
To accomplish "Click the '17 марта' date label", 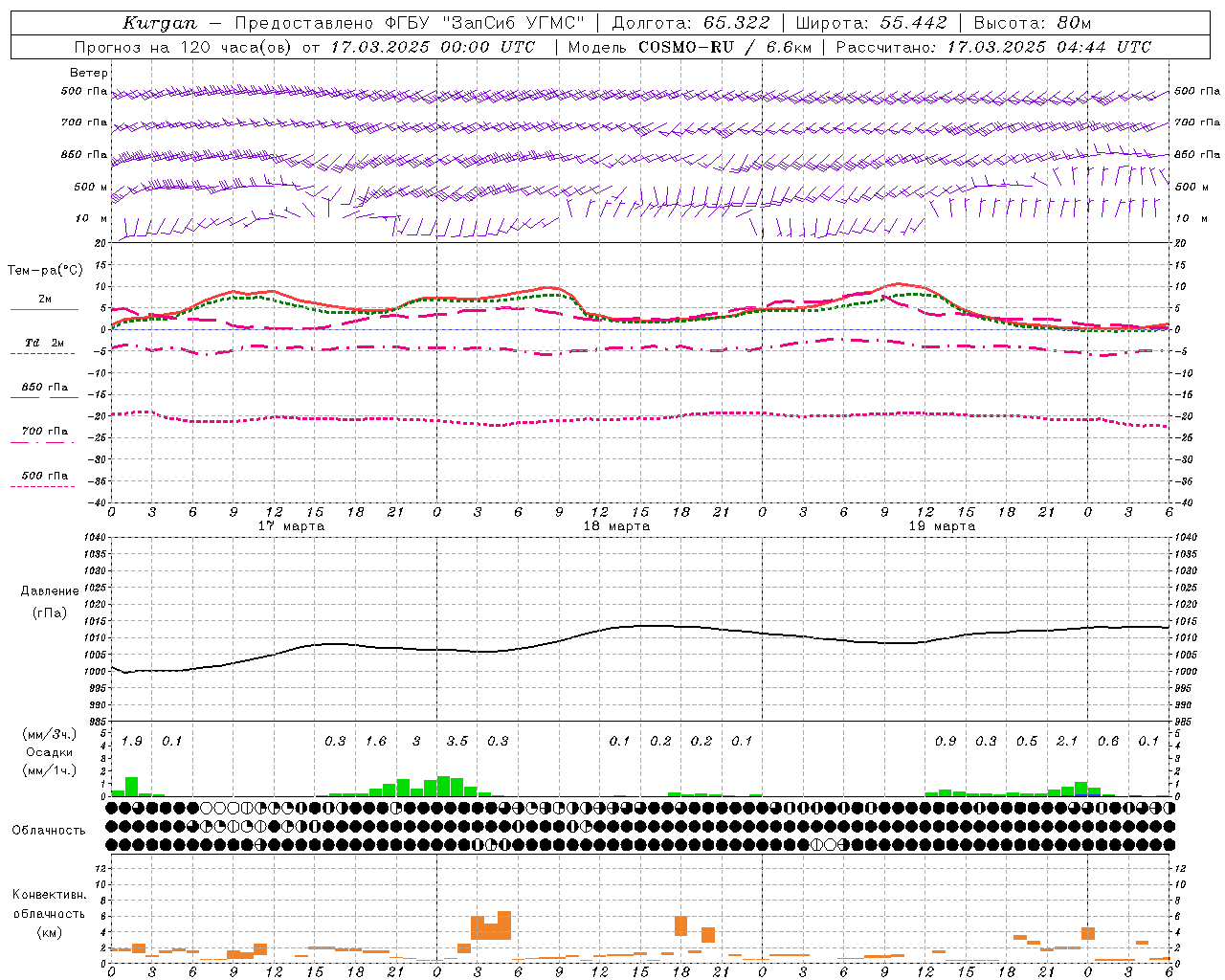I will tap(292, 525).
